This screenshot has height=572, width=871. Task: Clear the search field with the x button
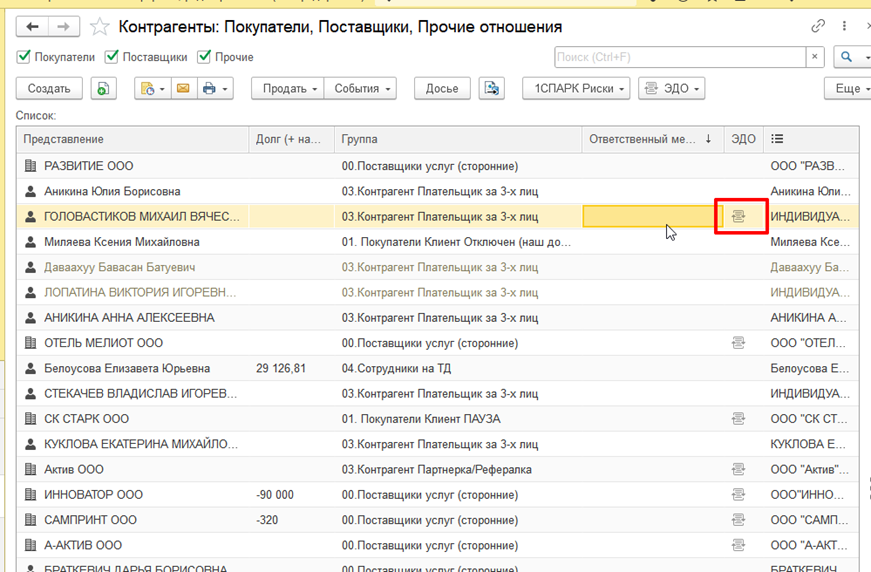point(814,57)
